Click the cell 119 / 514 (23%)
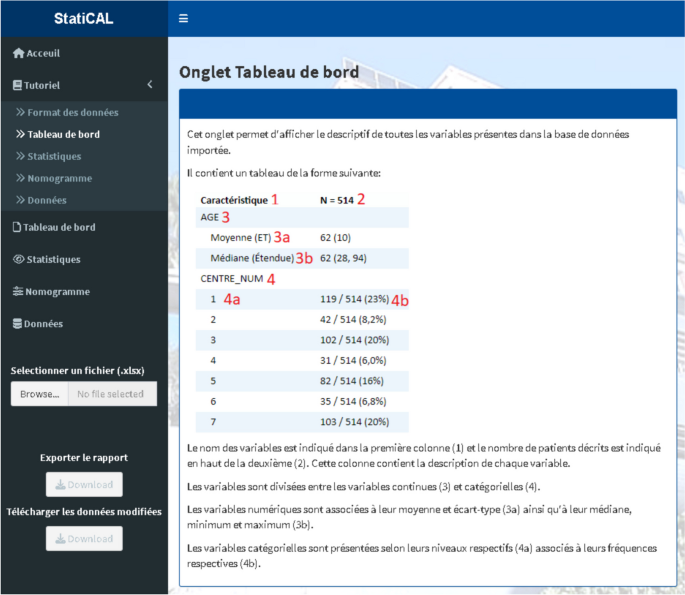The width and height of the screenshot is (685, 595). [x=354, y=299]
